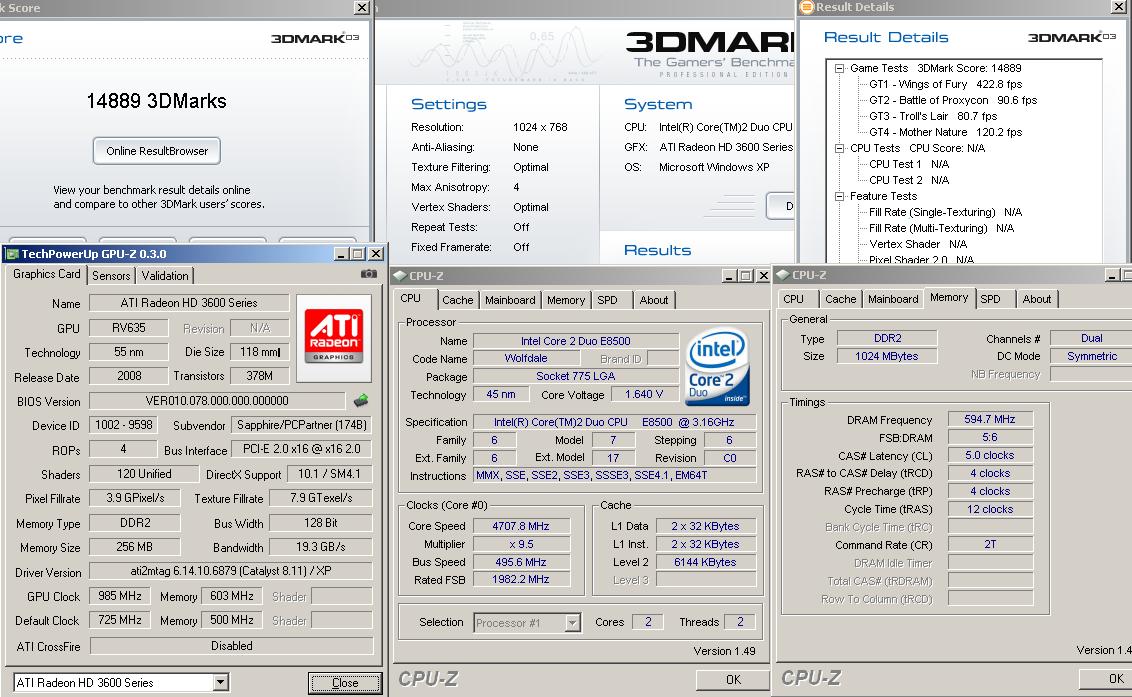The height and width of the screenshot is (697, 1132).
Task: Close the 3DMark Score window
Action: point(362,7)
